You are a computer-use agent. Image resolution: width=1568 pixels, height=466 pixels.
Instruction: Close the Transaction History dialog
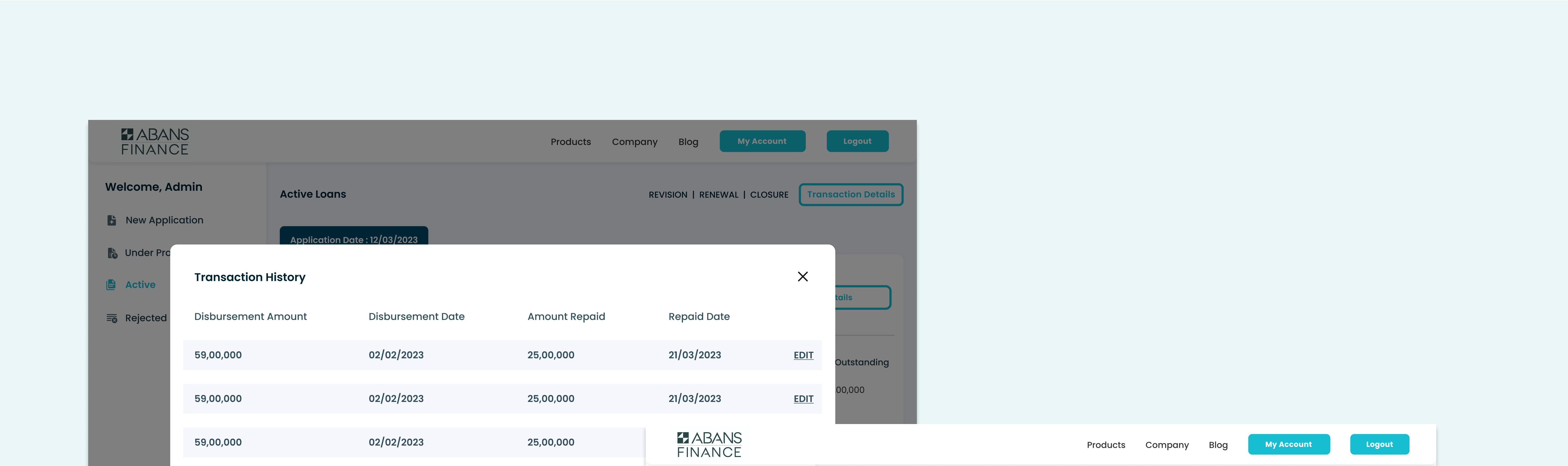tap(802, 277)
